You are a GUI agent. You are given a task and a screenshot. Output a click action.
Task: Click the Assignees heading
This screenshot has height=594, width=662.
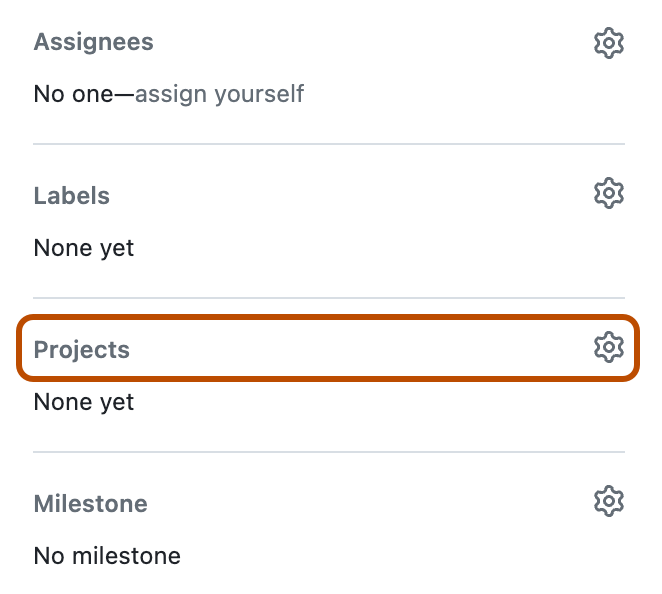click(x=93, y=43)
